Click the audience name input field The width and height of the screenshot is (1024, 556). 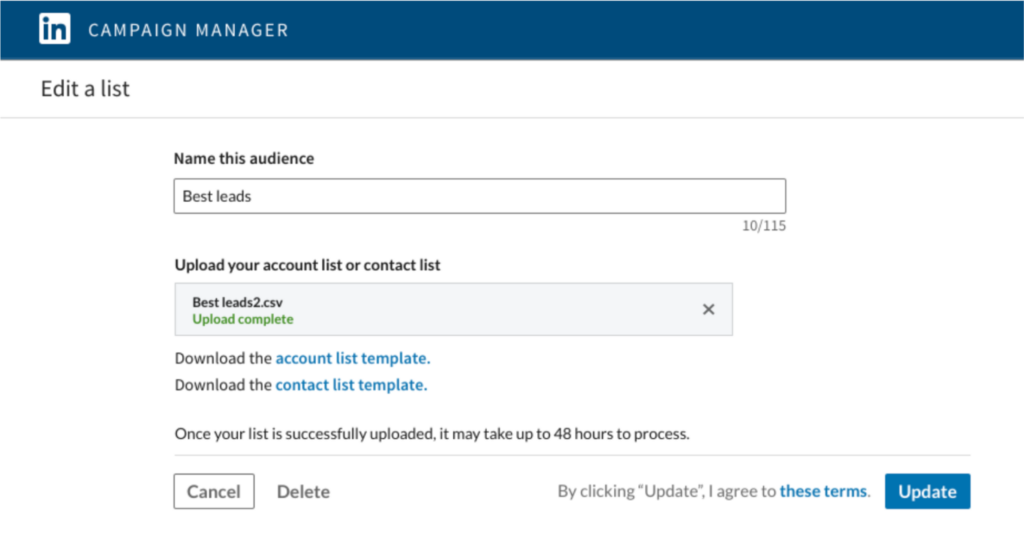(x=479, y=196)
